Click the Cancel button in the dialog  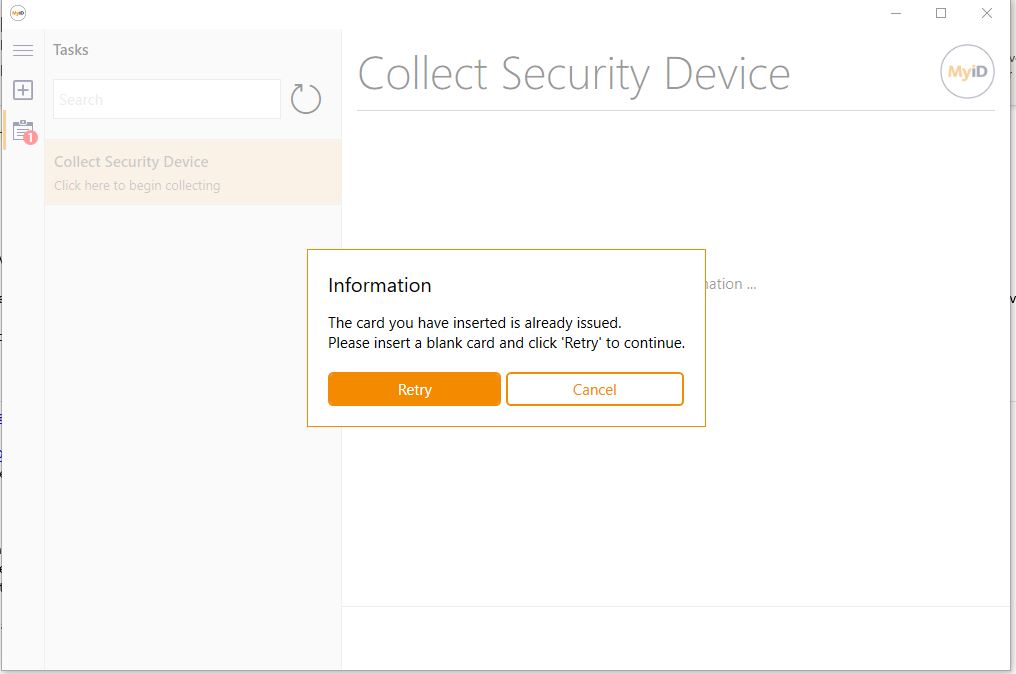coord(595,389)
